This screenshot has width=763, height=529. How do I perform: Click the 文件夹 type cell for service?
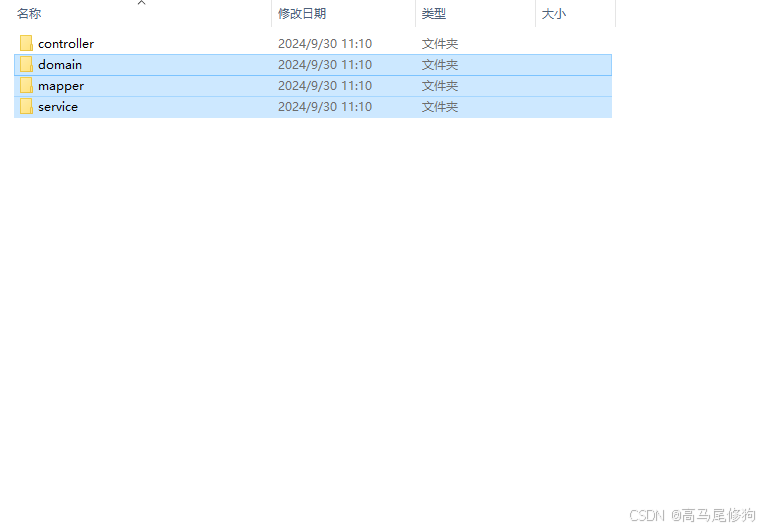click(x=439, y=107)
